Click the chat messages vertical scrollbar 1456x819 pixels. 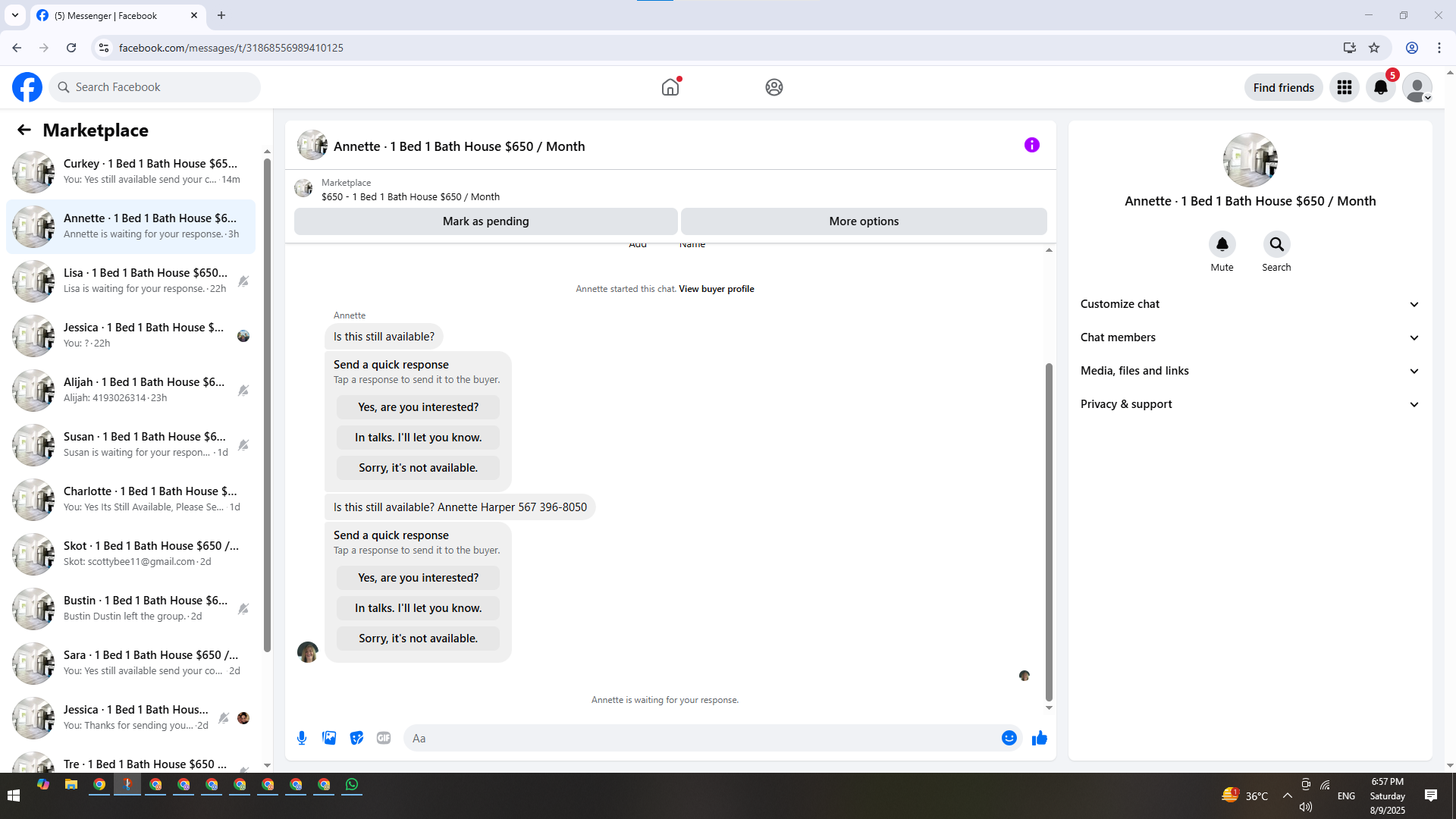click(x=1049, y=531)
